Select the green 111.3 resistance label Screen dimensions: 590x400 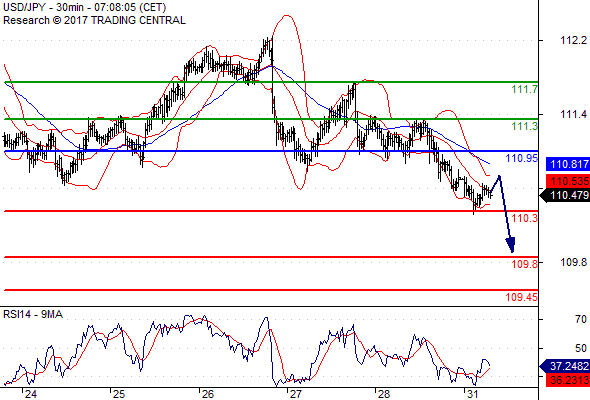[x=525, y=126]
